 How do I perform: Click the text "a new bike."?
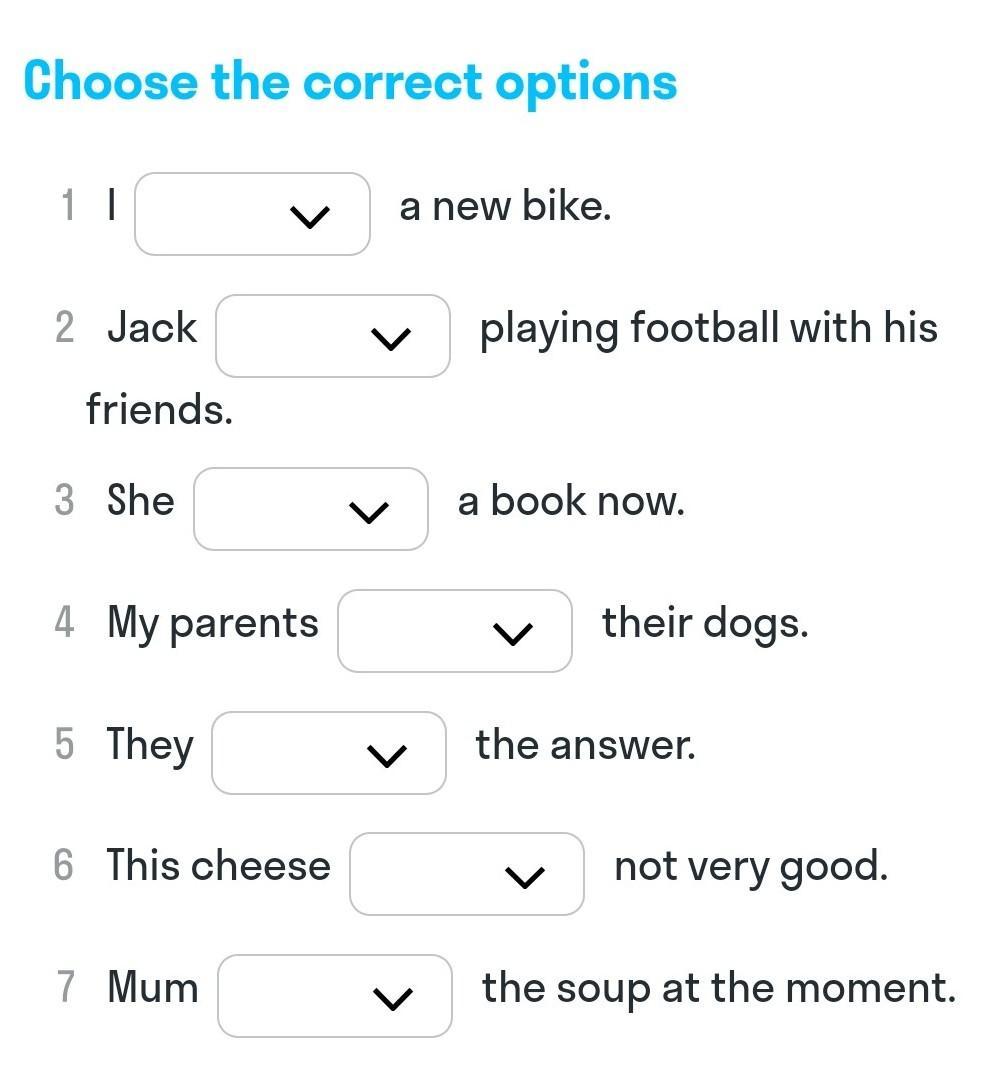pos(504,207)
